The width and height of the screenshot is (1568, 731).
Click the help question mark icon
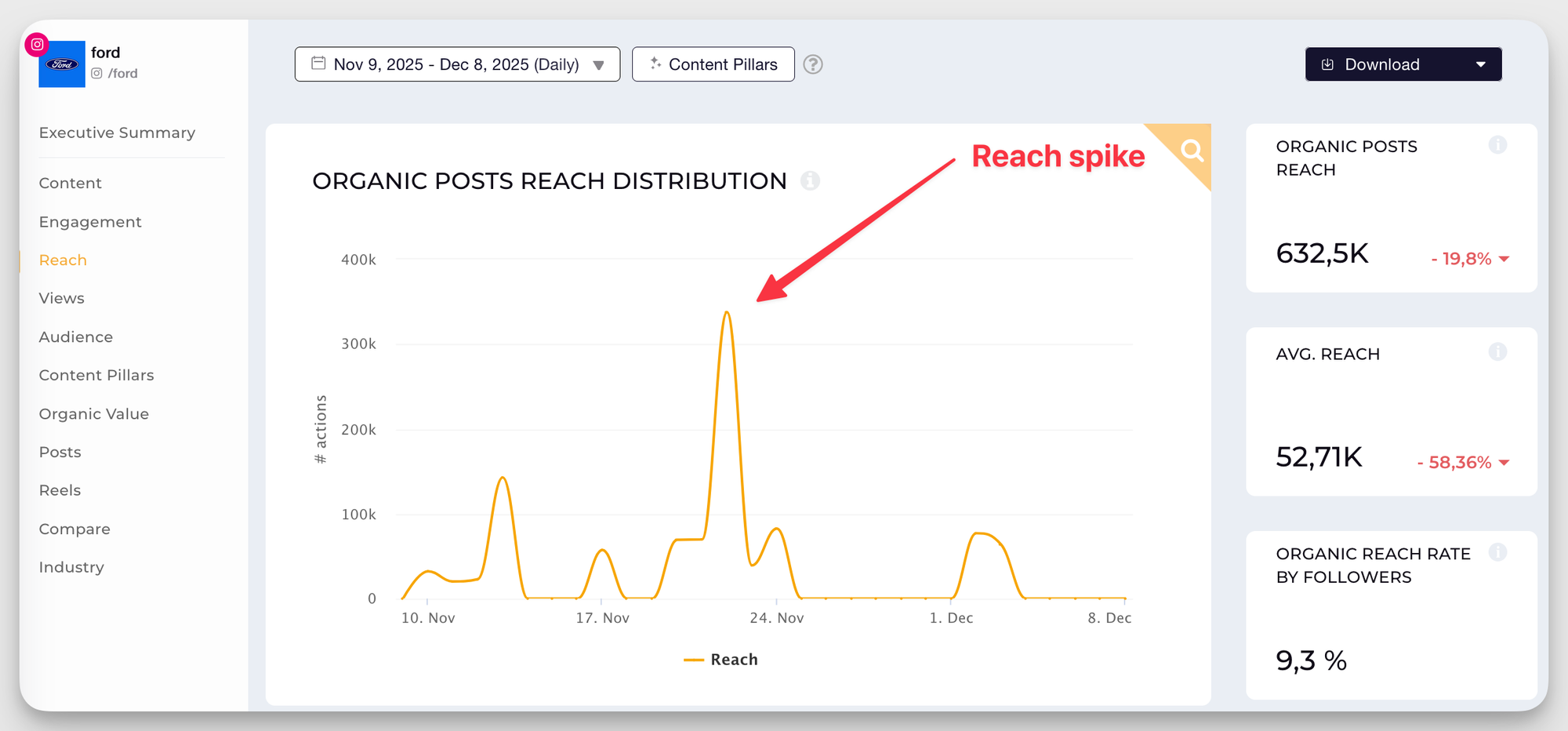click(x=813, y=64)
